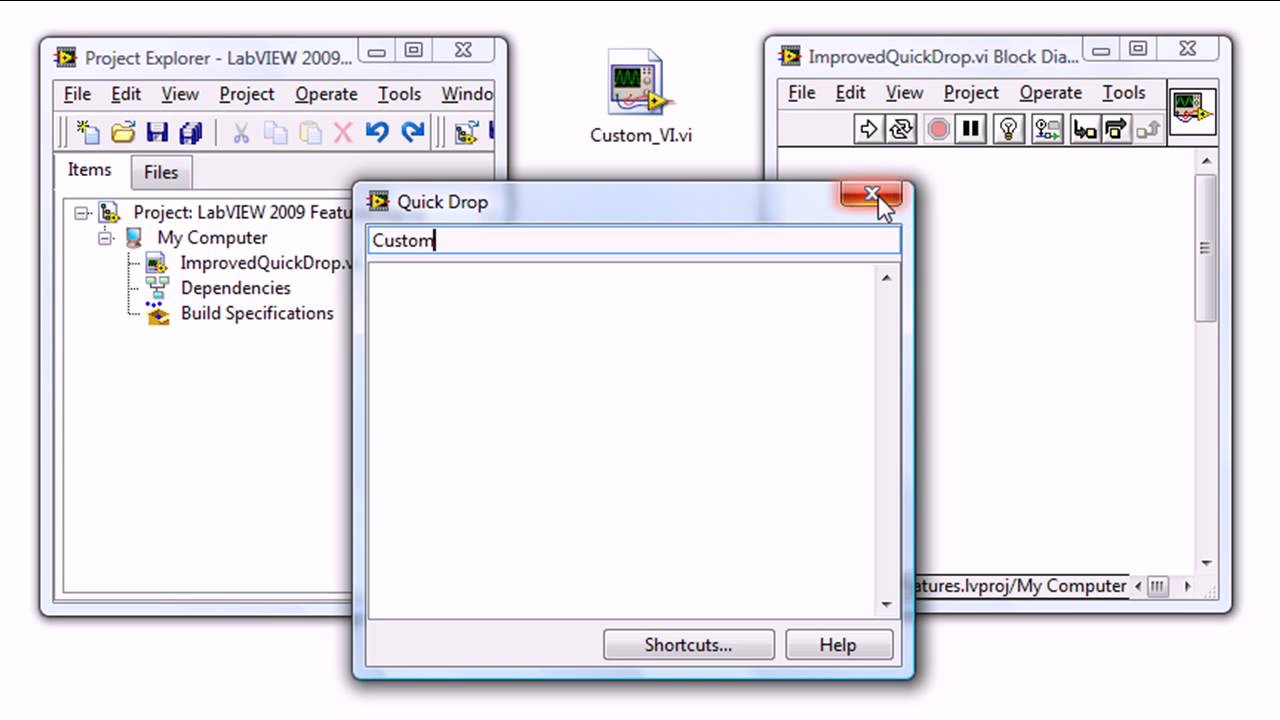Click the Block Diagram vertical scrollbar thumb
Image resolution: width=1280 pixels, height=720 pixels.
coord(1206,248)
